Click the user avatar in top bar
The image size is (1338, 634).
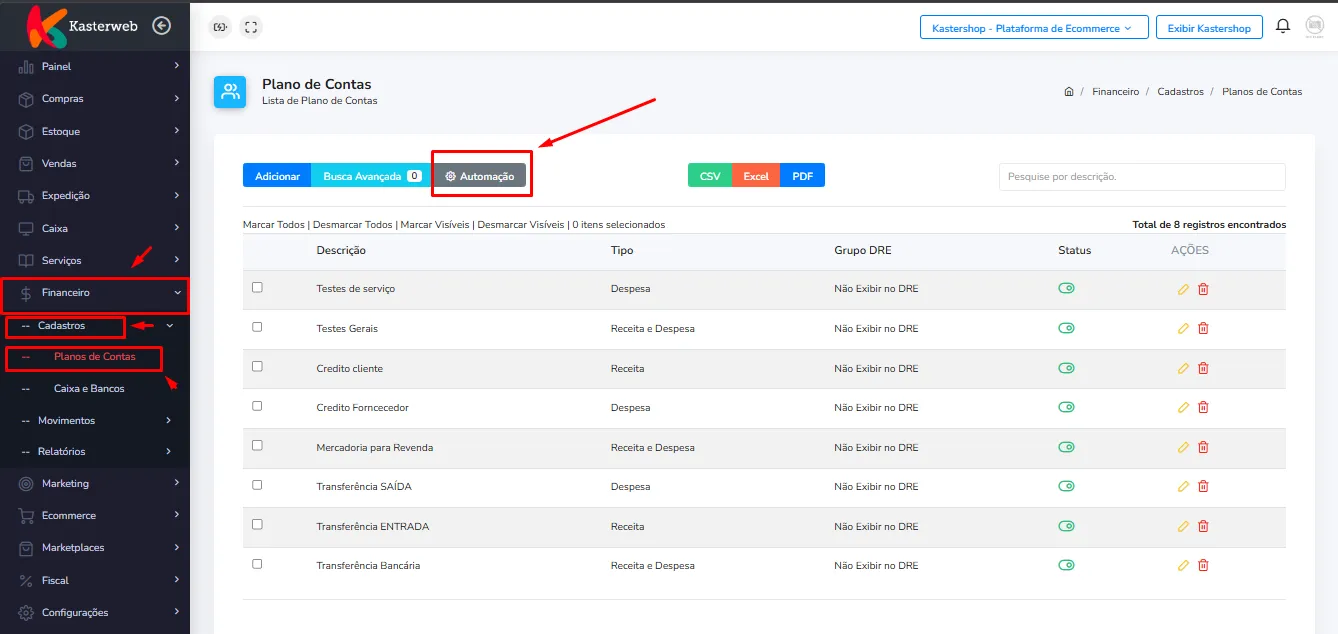click(x=1314, y=27)
